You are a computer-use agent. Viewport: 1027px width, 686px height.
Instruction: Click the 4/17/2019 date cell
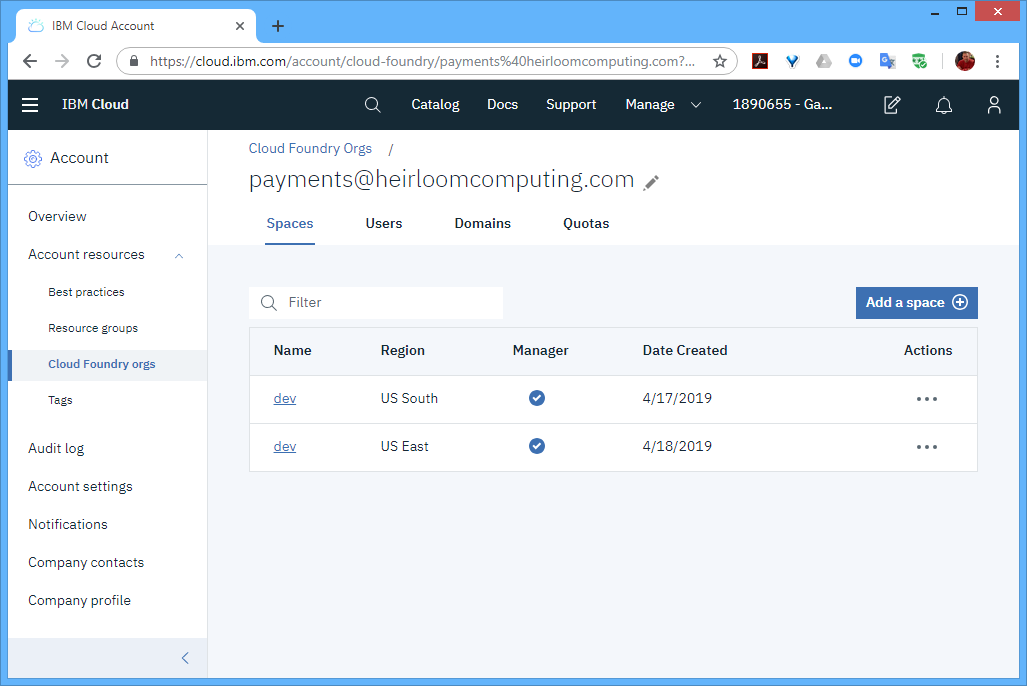click(x=677, y=398)
